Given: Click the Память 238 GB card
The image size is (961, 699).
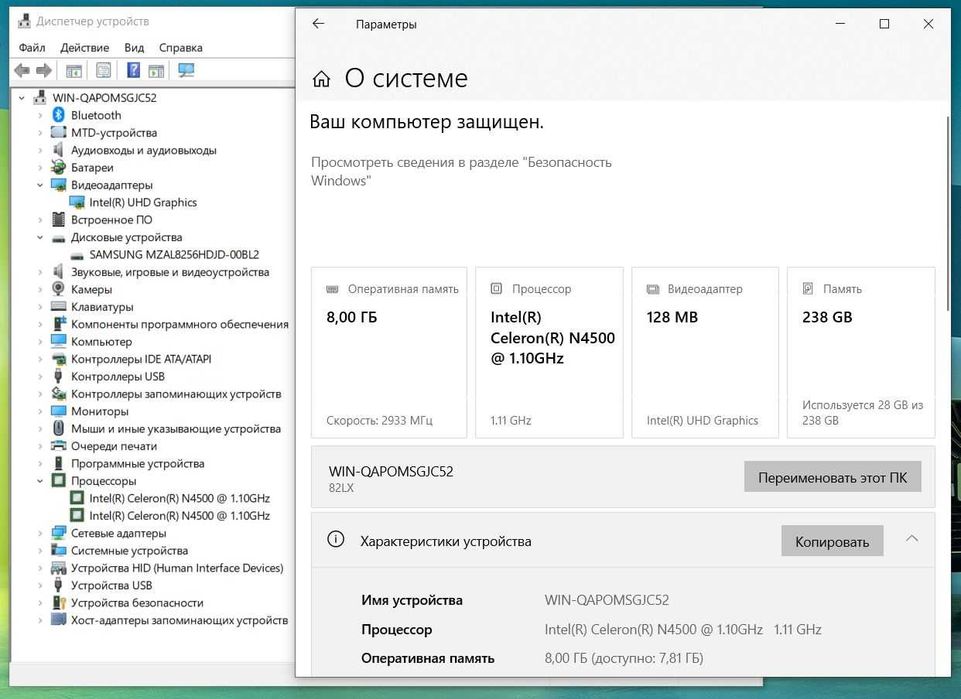Looking at the screenshot, I should pyautogui.click(x=861, y=352).
